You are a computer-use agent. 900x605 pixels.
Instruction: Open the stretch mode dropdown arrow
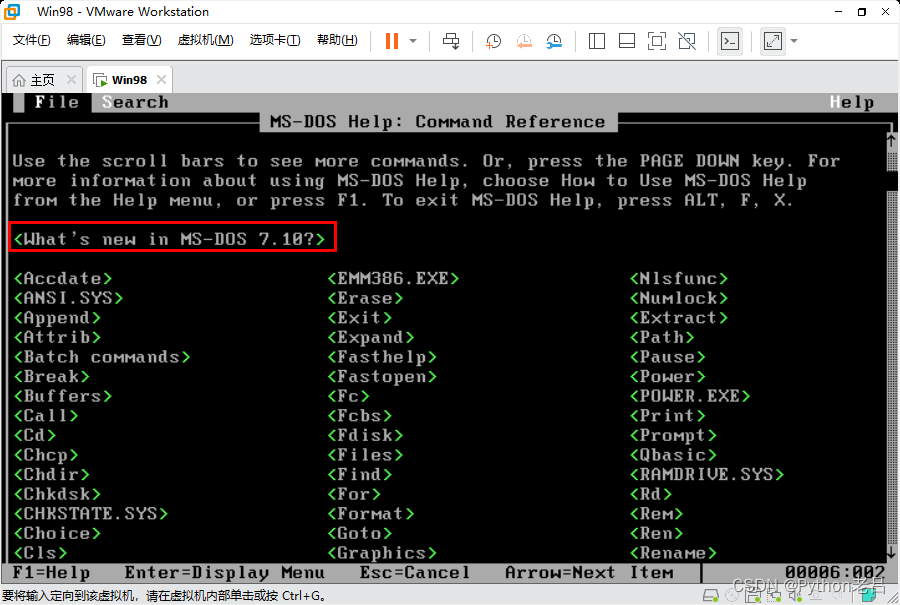click(x=794, y=41)
